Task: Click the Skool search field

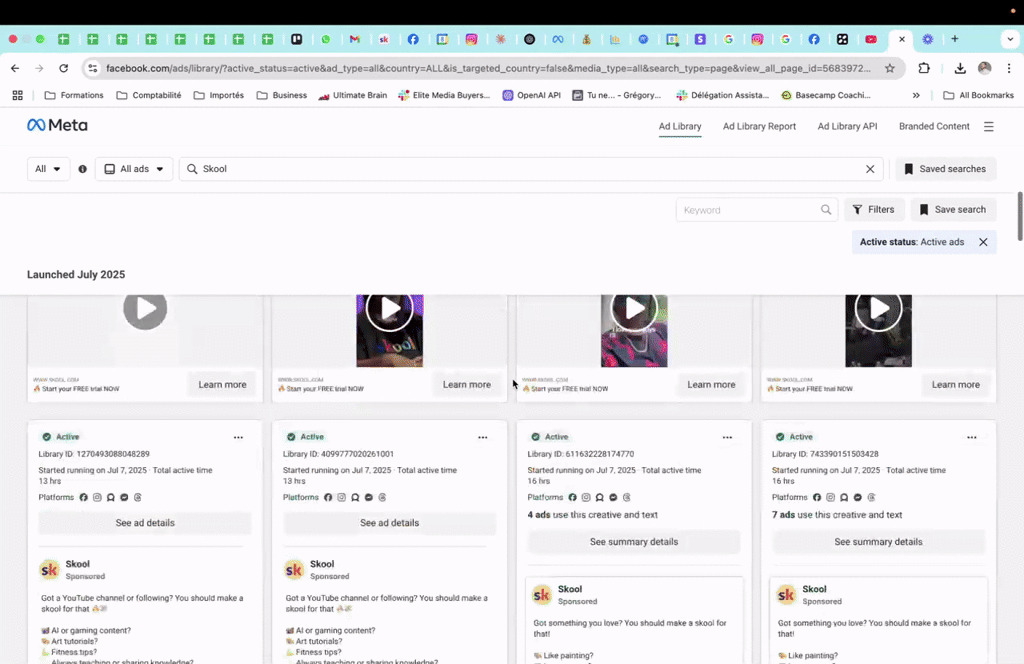Action: (x=530, y=169)
